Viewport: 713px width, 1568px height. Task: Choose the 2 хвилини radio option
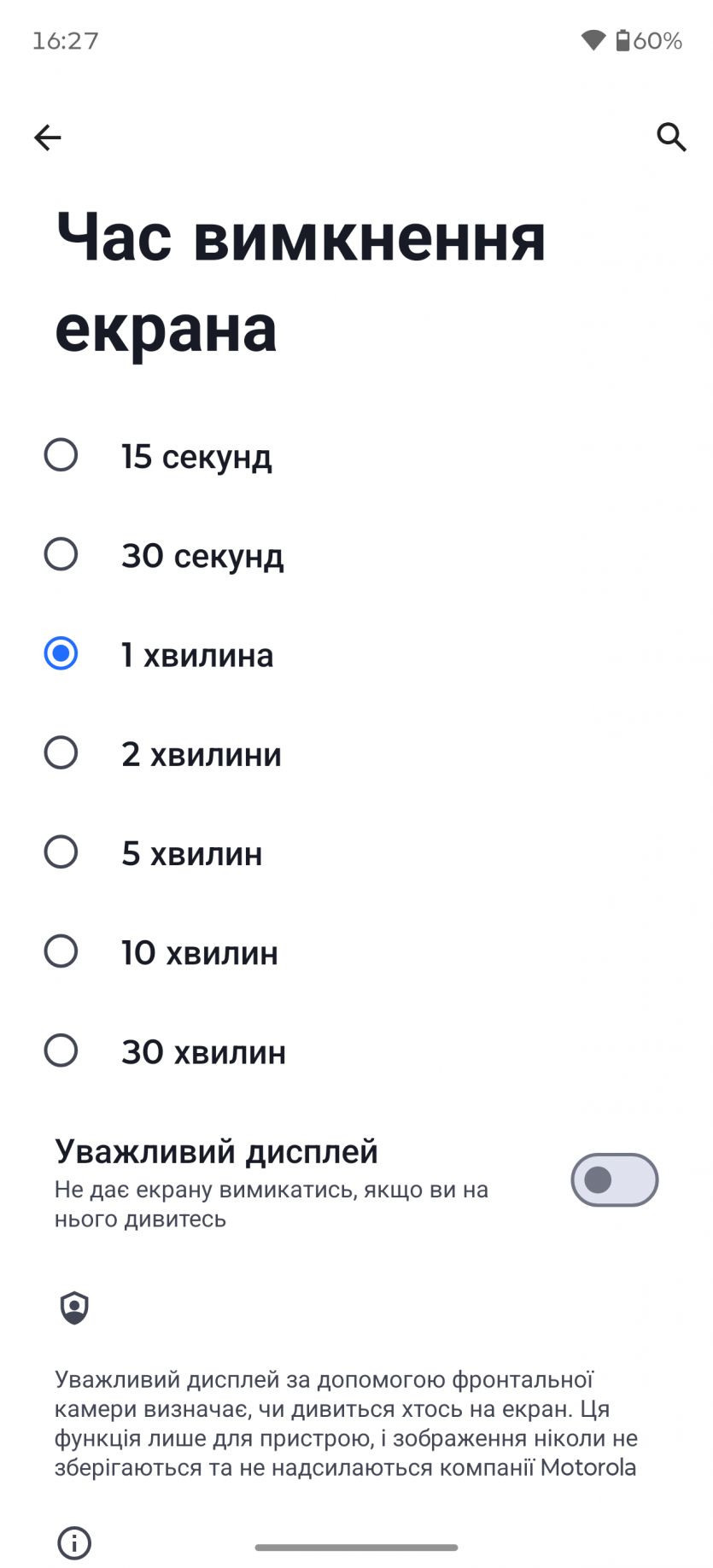click(61, 753)
